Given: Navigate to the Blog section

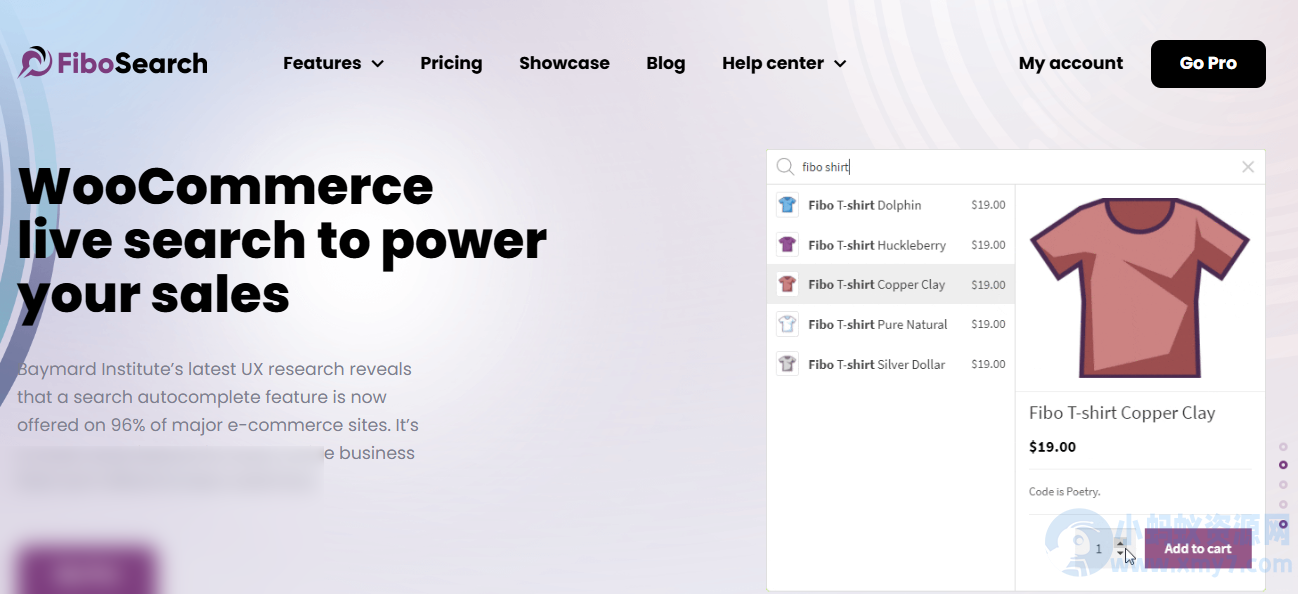Looking at the screenshot, I should tap(666, 63).
